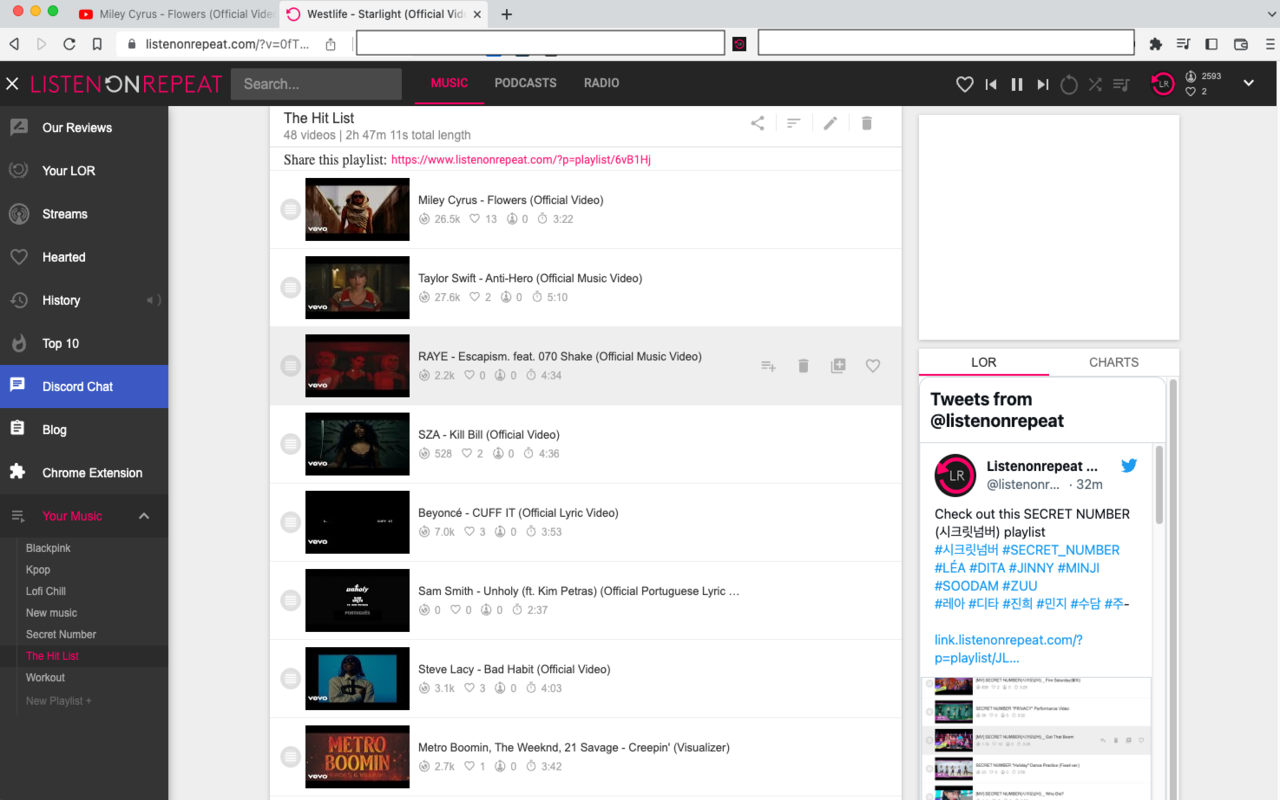Switch to the PODCASTS tab
This screenshot has height=800, width=1280.
click(x=525, y=83)
